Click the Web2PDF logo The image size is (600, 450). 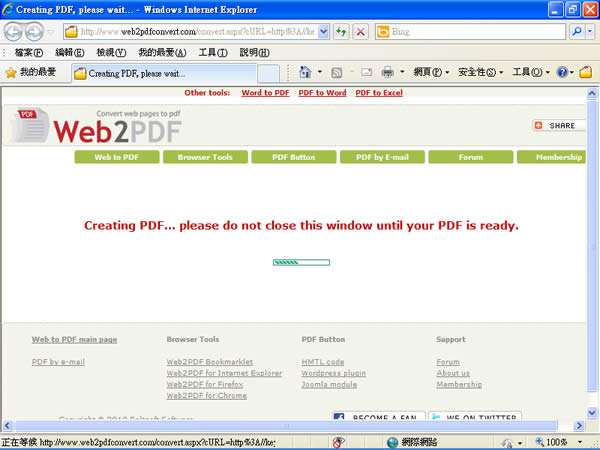coord(96,126)
